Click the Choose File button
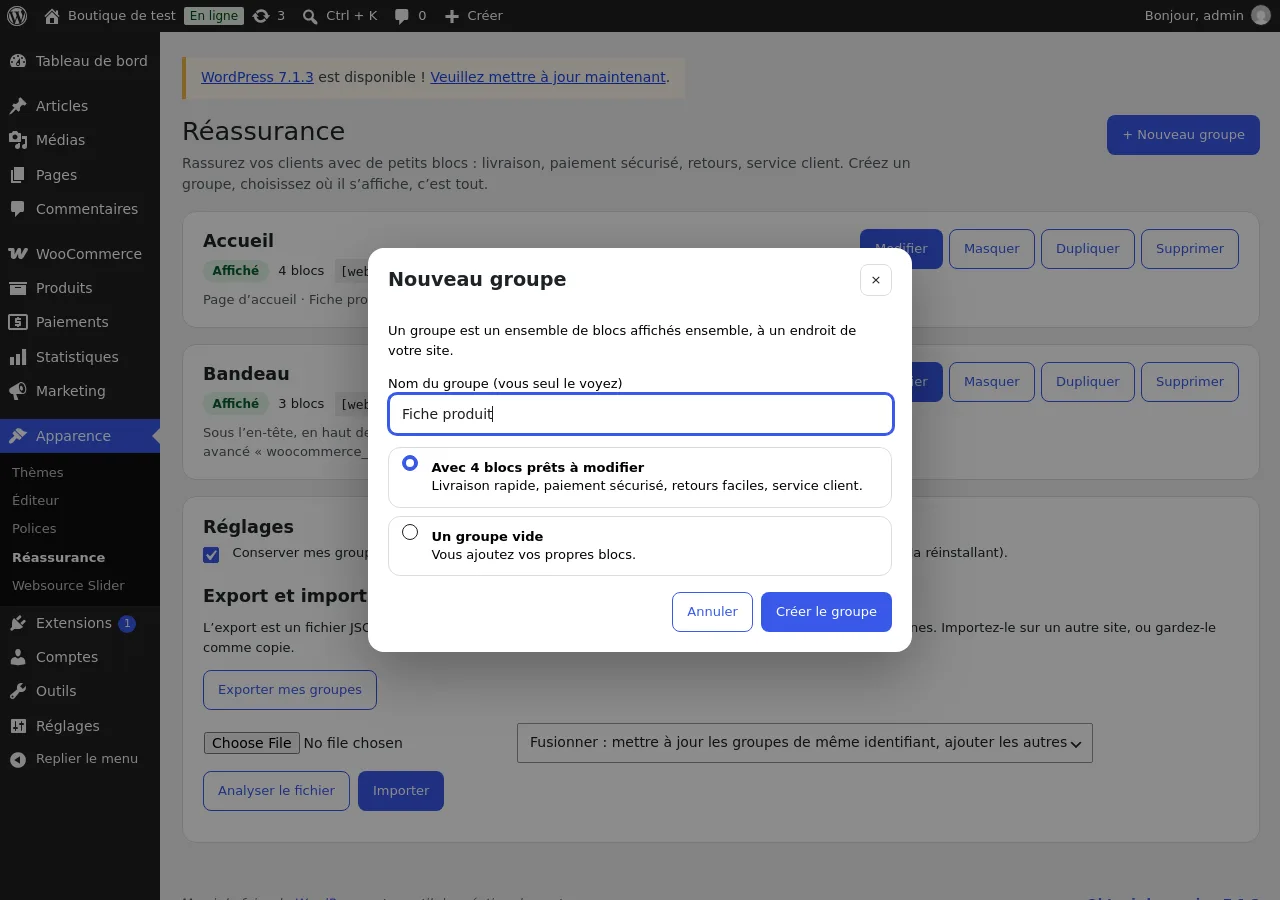 [252, 743]
